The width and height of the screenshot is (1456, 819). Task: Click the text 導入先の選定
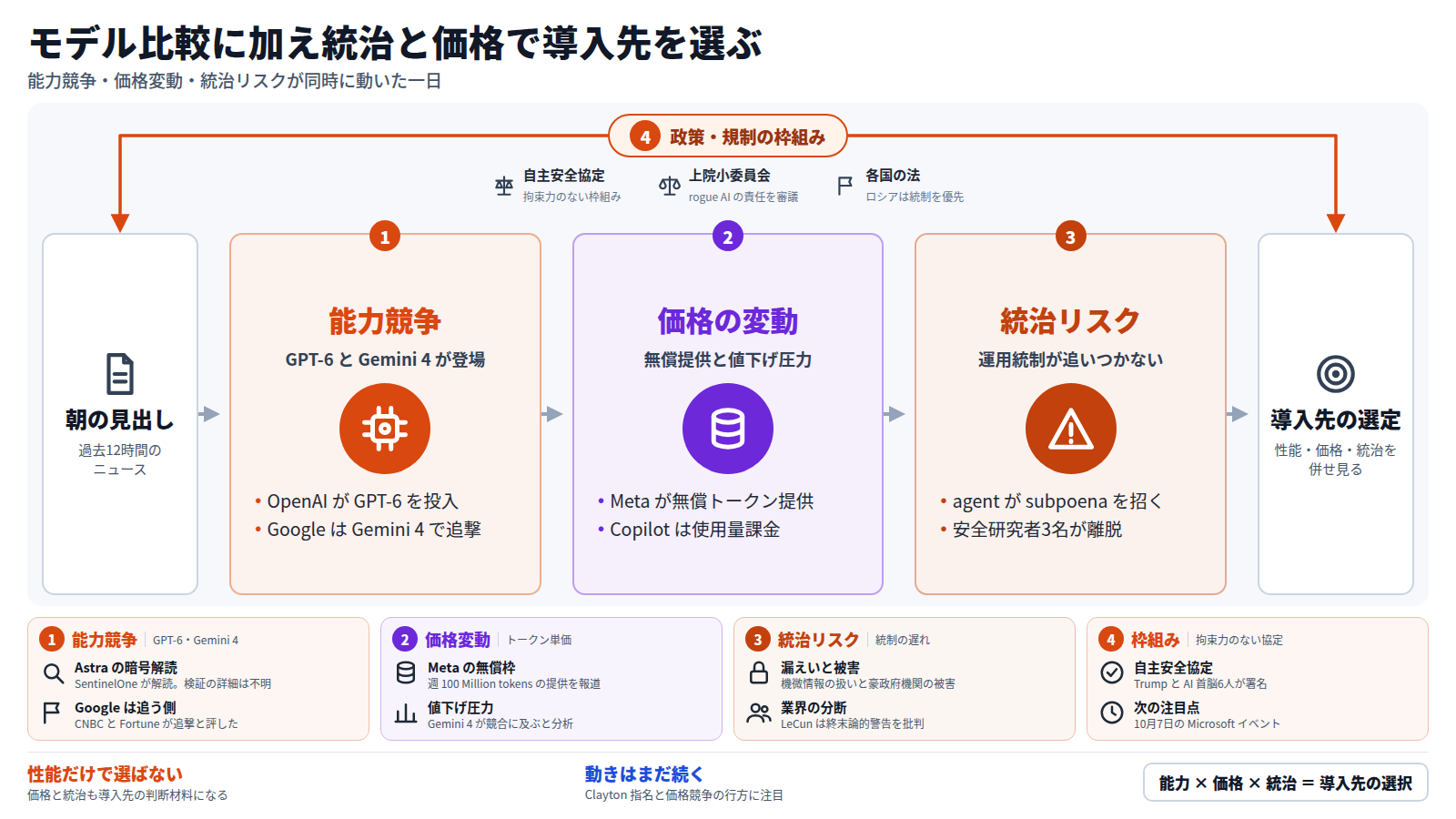point(1336,420)
